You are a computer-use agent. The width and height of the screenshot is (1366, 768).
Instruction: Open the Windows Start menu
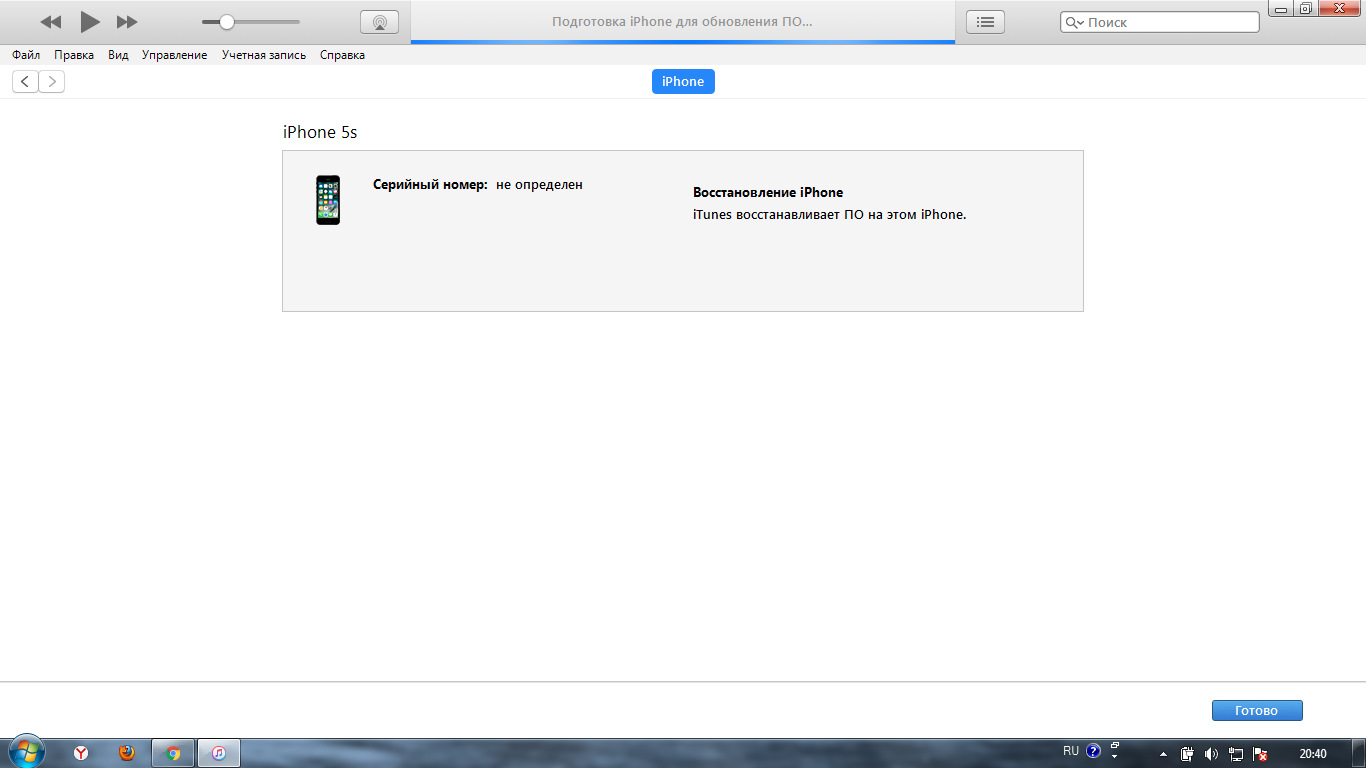click(x=25, y=752)
